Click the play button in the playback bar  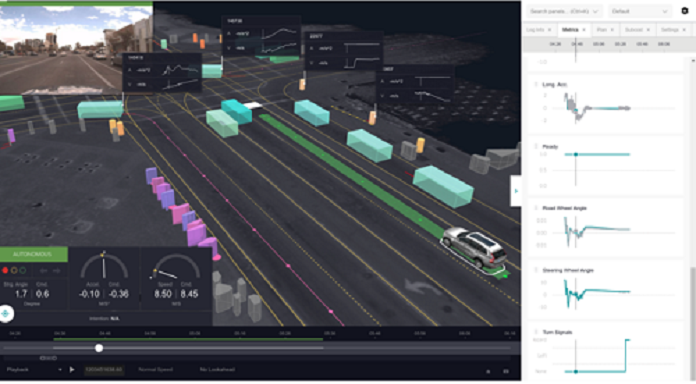tap(72, 369)
